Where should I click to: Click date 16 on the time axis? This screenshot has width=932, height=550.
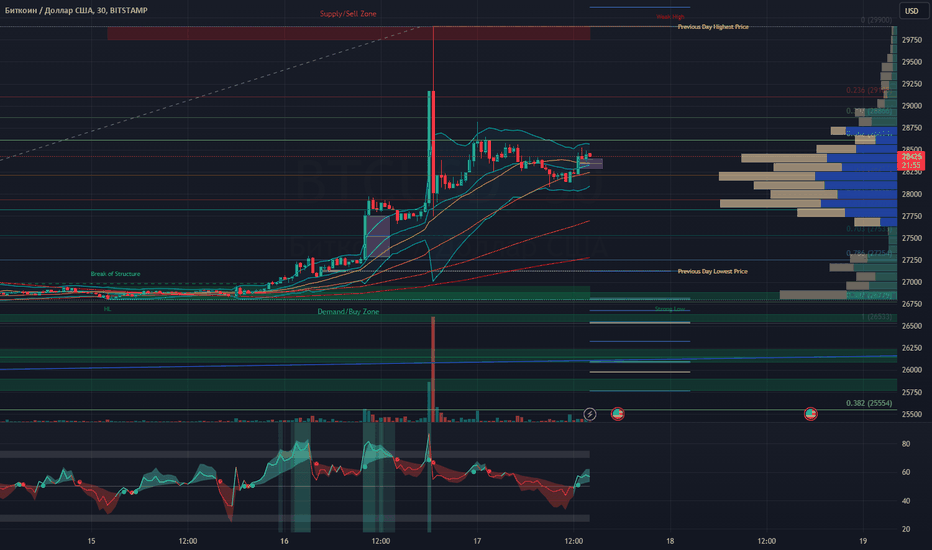coord(284,541)
